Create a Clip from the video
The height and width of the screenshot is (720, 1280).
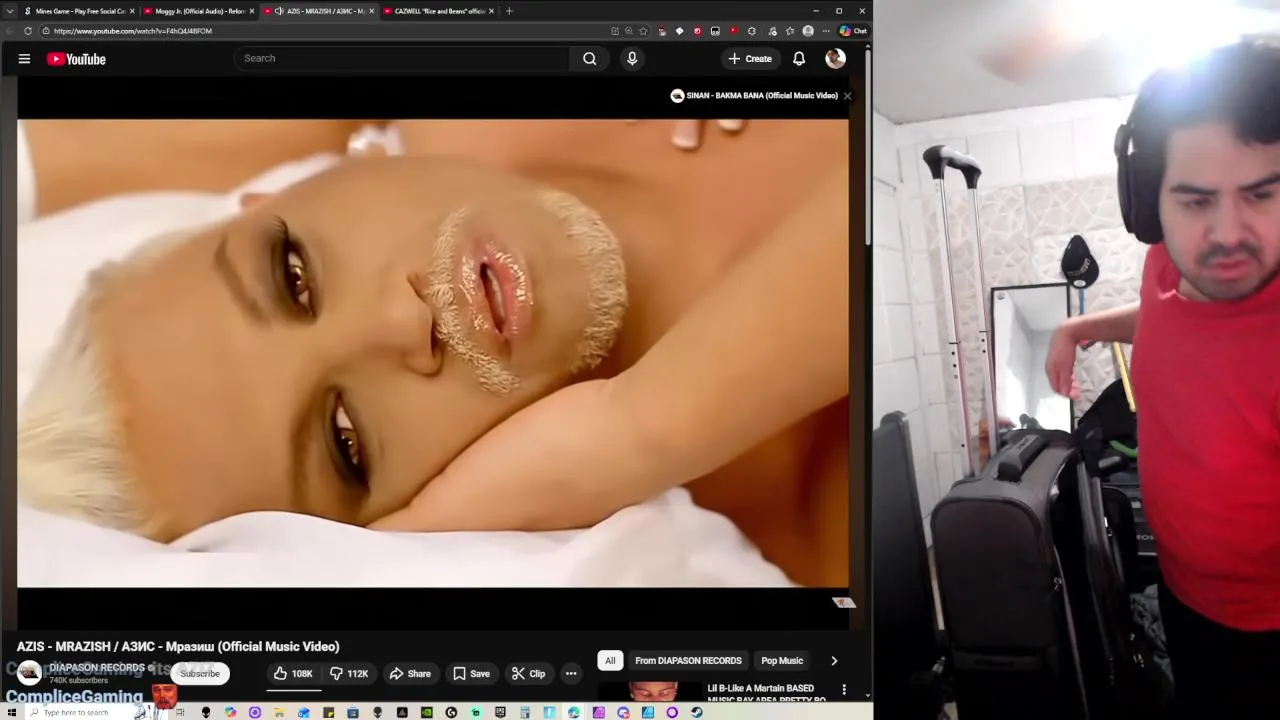pyautogui.click(x=529, y=674)
